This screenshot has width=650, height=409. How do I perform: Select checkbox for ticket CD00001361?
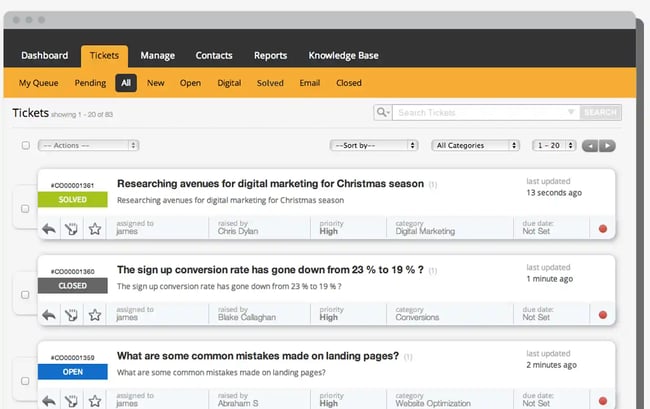coord(25,209)
